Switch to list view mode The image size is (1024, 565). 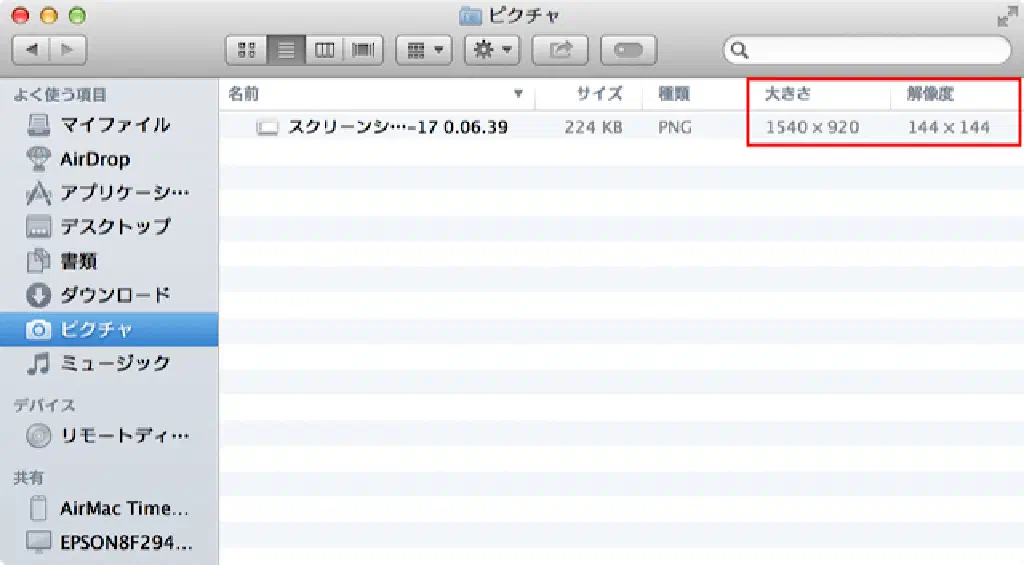click(286, 49)
